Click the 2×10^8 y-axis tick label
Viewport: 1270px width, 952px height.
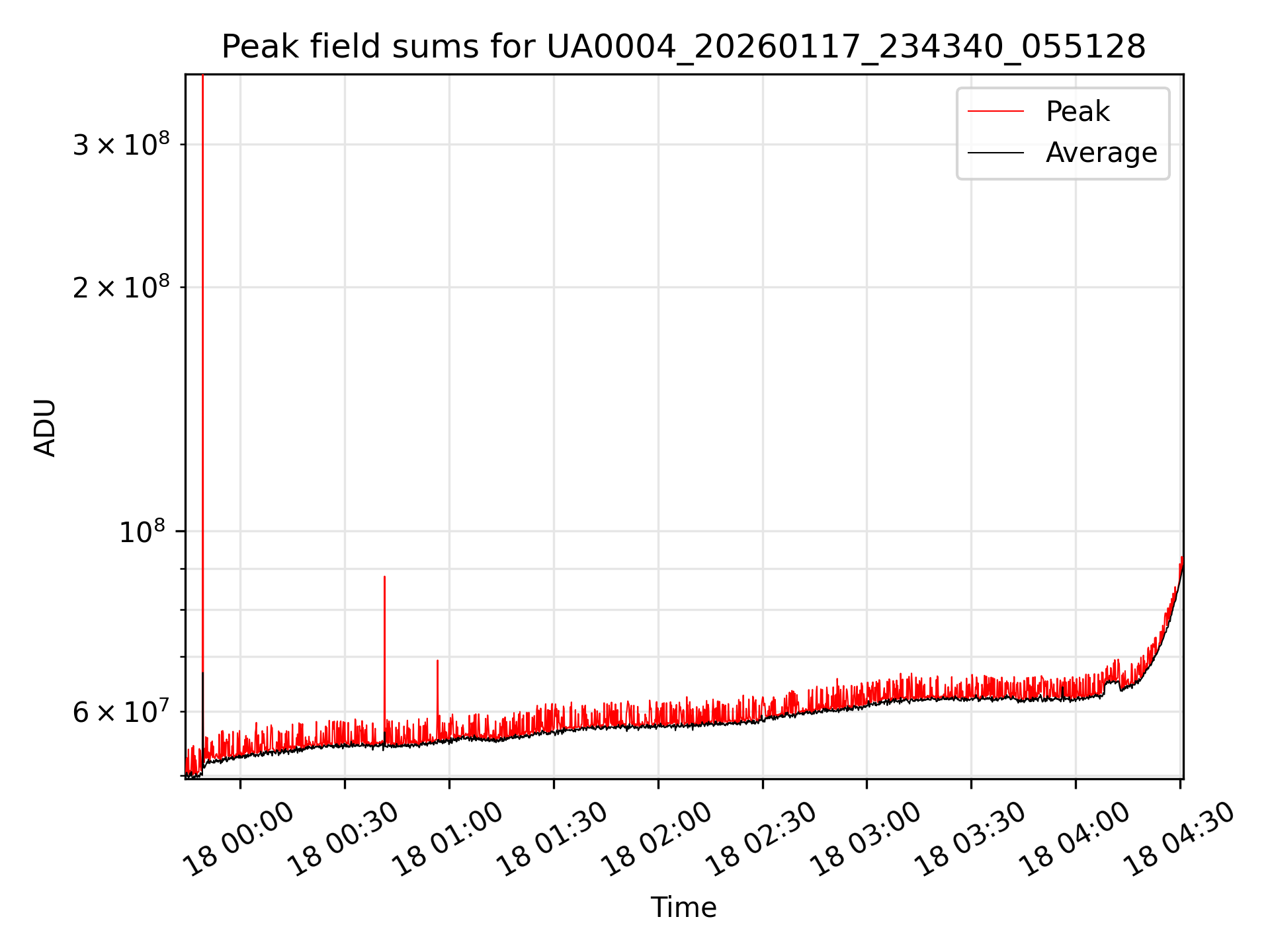[x=121, y=288]
